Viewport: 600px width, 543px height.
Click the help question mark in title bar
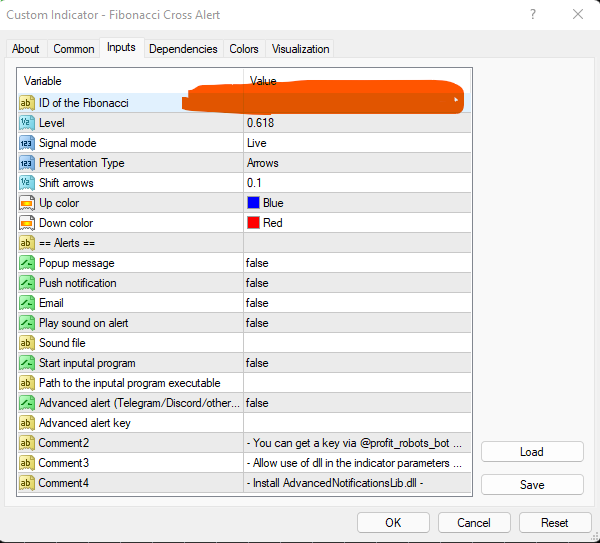coord(533,15)
